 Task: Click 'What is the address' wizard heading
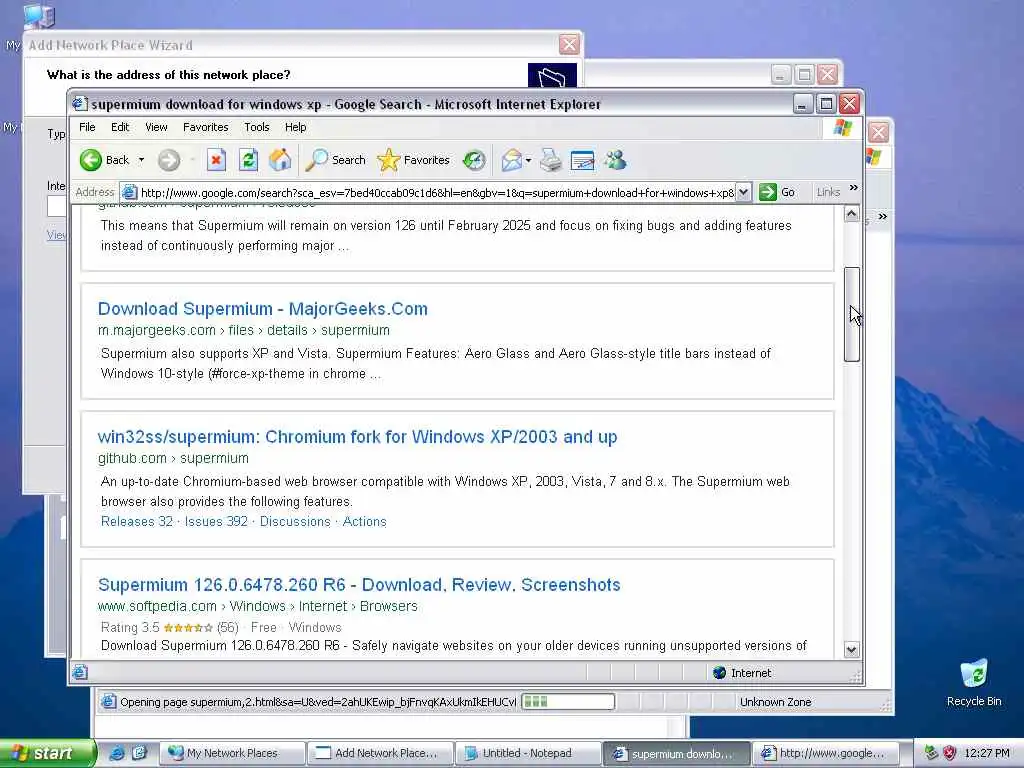point(168,75)
